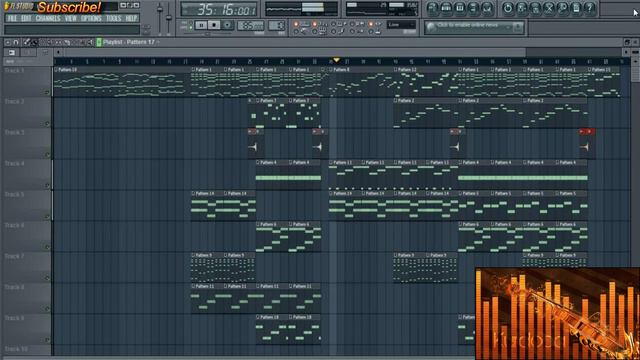
Task: Click the FL Studio fruit logo
Action: point(7,6)
